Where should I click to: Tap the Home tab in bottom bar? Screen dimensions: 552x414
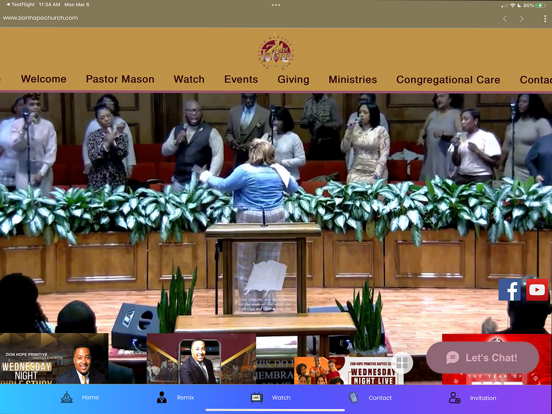[x=80, y=397]
